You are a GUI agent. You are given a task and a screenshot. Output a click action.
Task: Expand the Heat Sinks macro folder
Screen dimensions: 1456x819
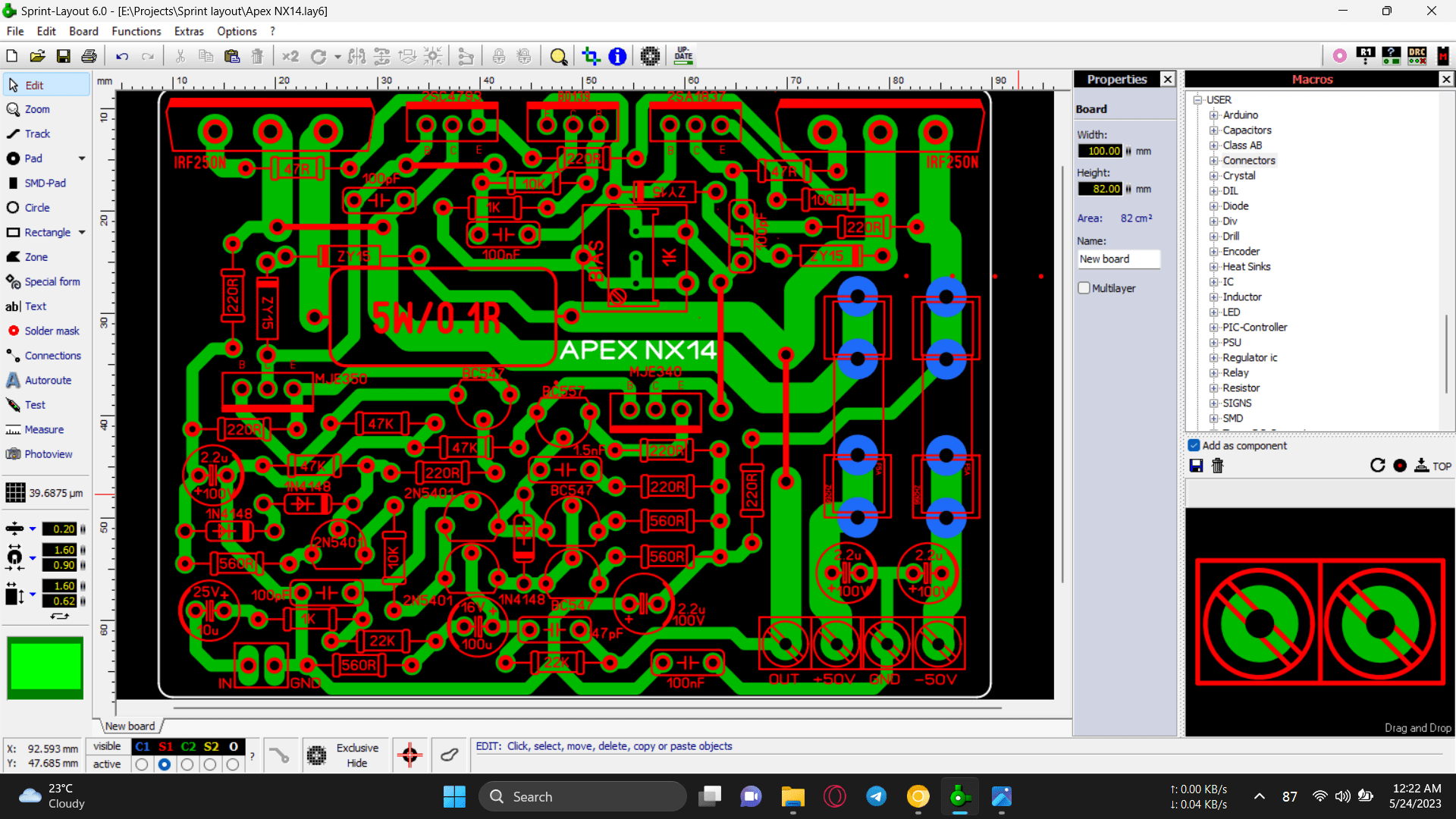(1213, 267)
